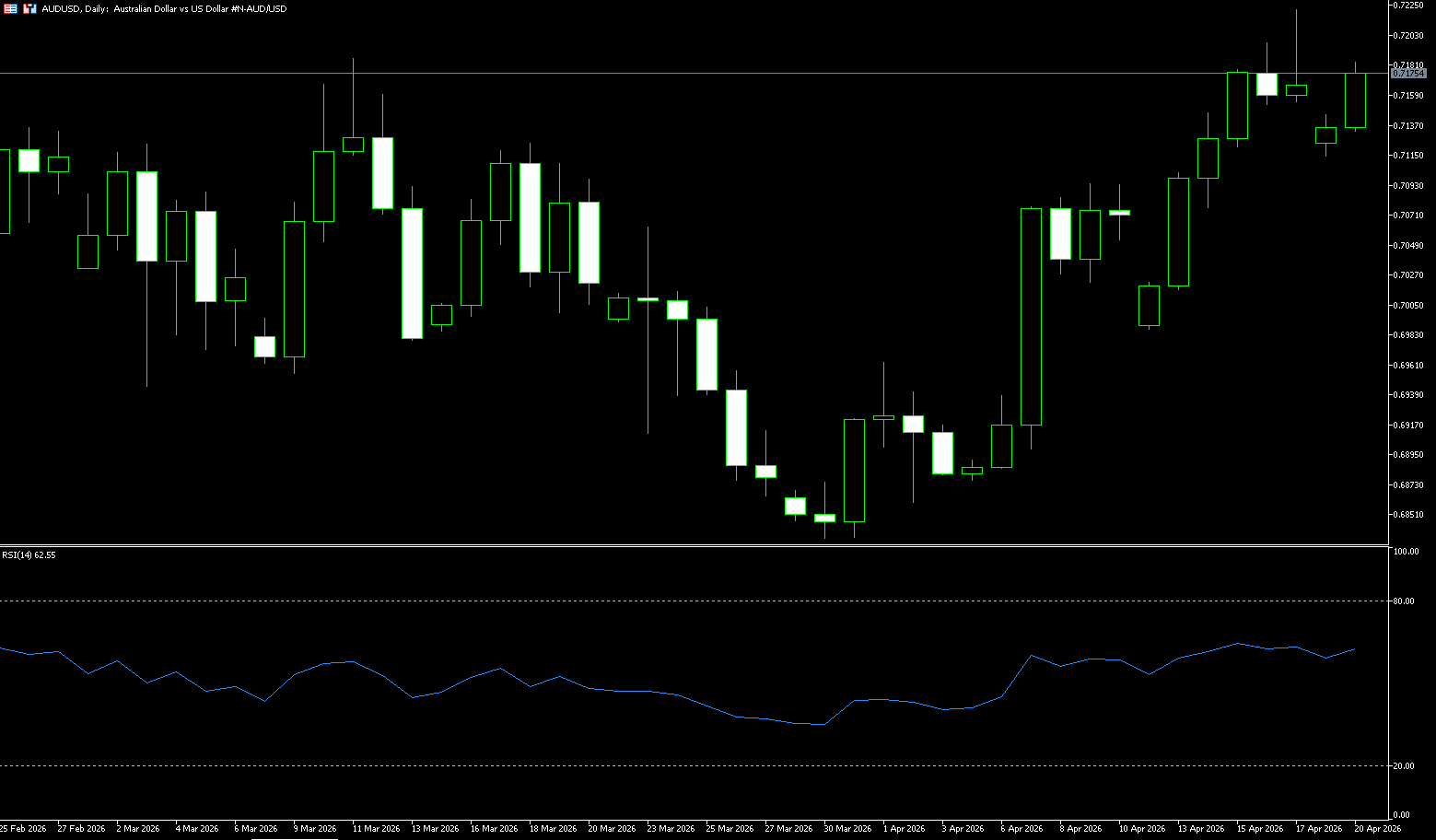Click the last candle on the right
This screenshot has width=1436, height=840.
(x=1355, y=100)
